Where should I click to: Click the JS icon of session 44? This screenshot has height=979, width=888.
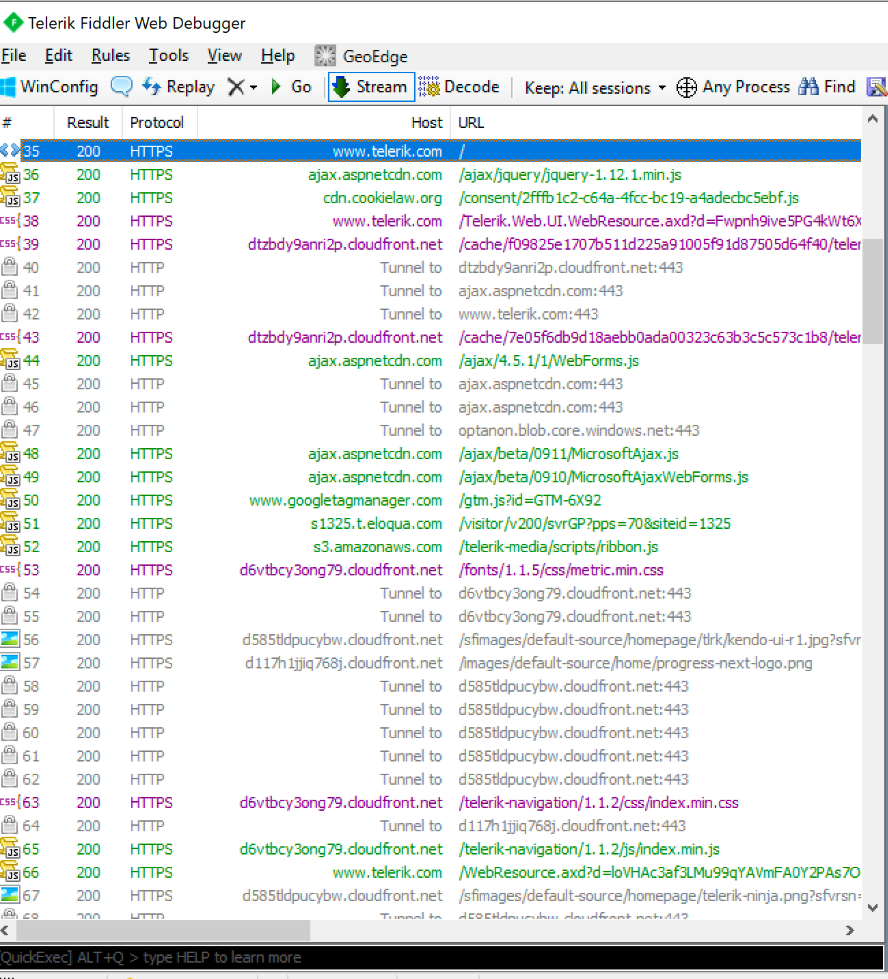pos(10,360)
